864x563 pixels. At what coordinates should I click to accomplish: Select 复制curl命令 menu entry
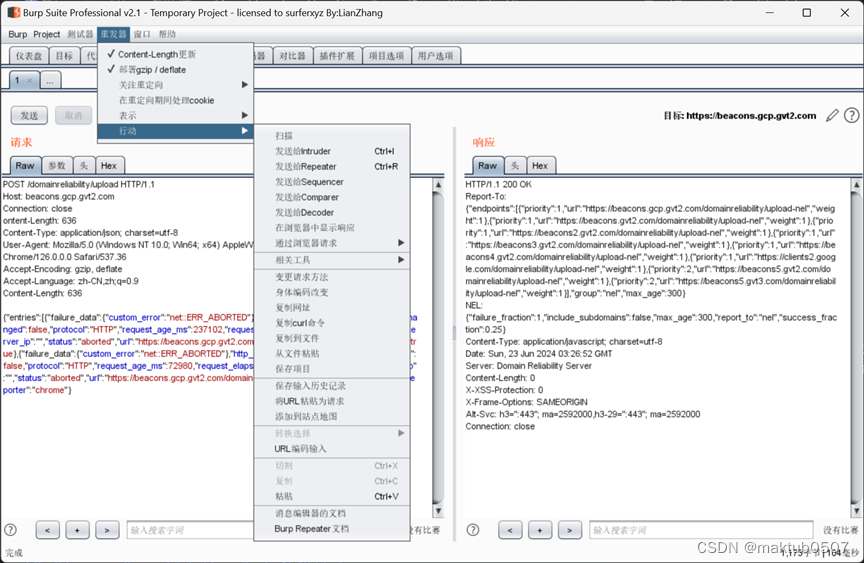(332, 323)
